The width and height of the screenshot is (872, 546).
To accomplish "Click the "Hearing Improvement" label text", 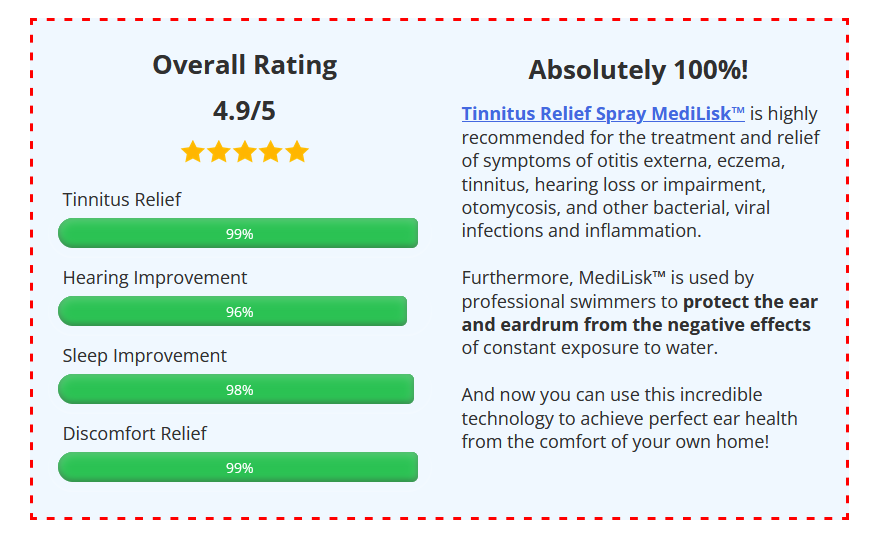I will tap(155, 277).
